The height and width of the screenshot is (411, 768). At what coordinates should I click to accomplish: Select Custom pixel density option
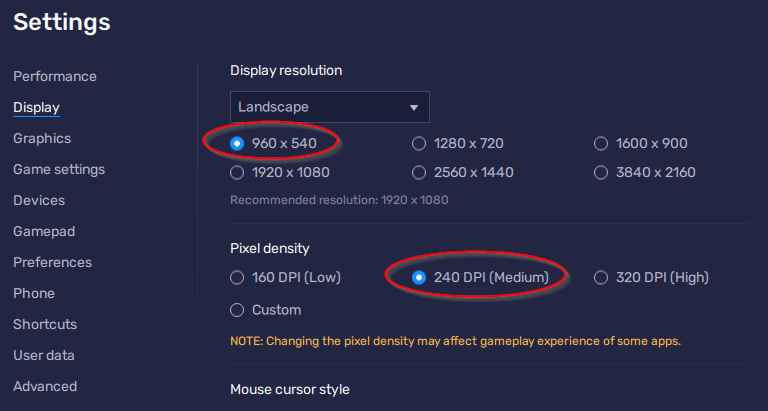pos(237,309)
